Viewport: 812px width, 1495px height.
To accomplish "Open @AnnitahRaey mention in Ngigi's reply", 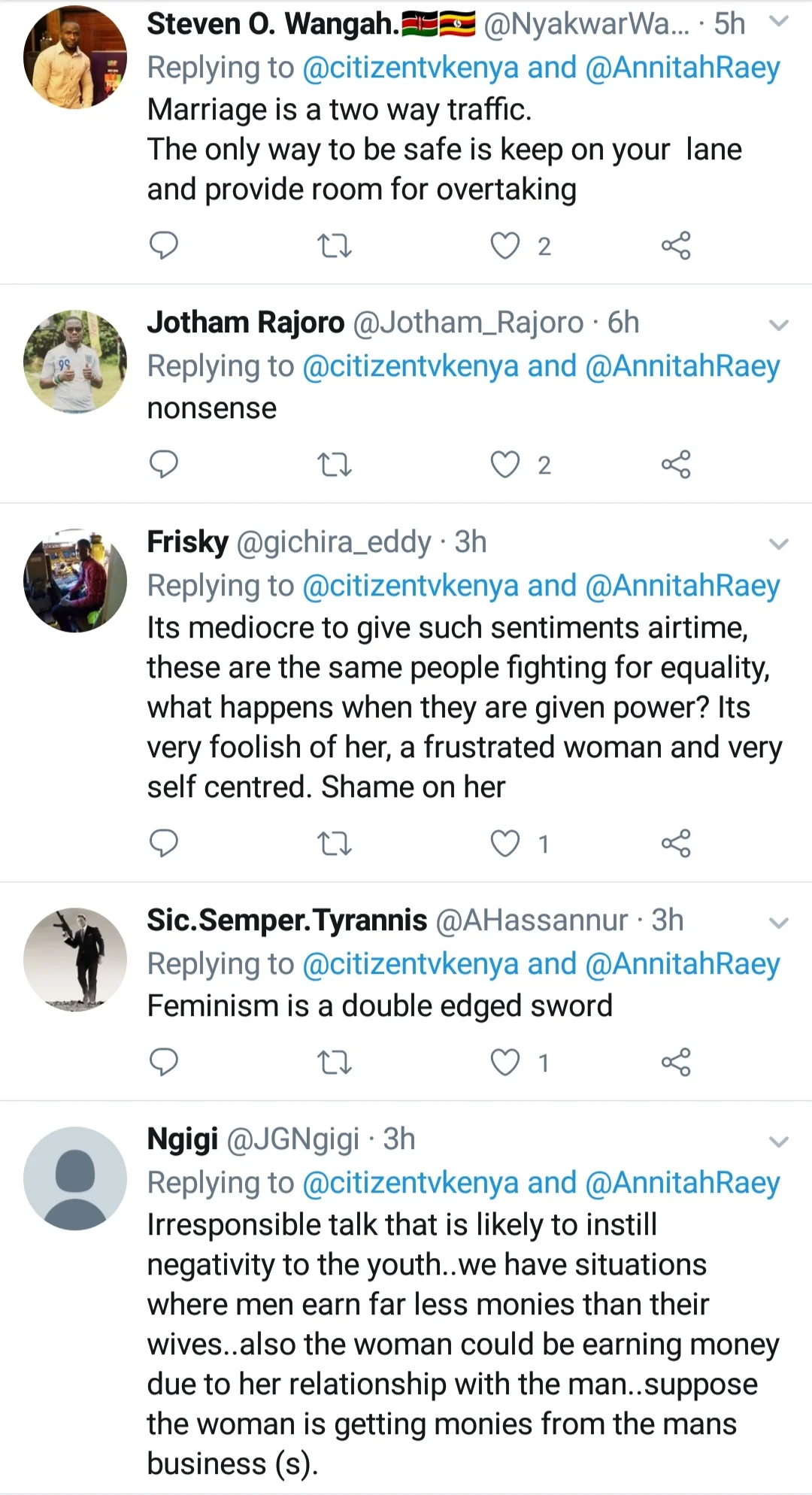I will [683, 1183].
